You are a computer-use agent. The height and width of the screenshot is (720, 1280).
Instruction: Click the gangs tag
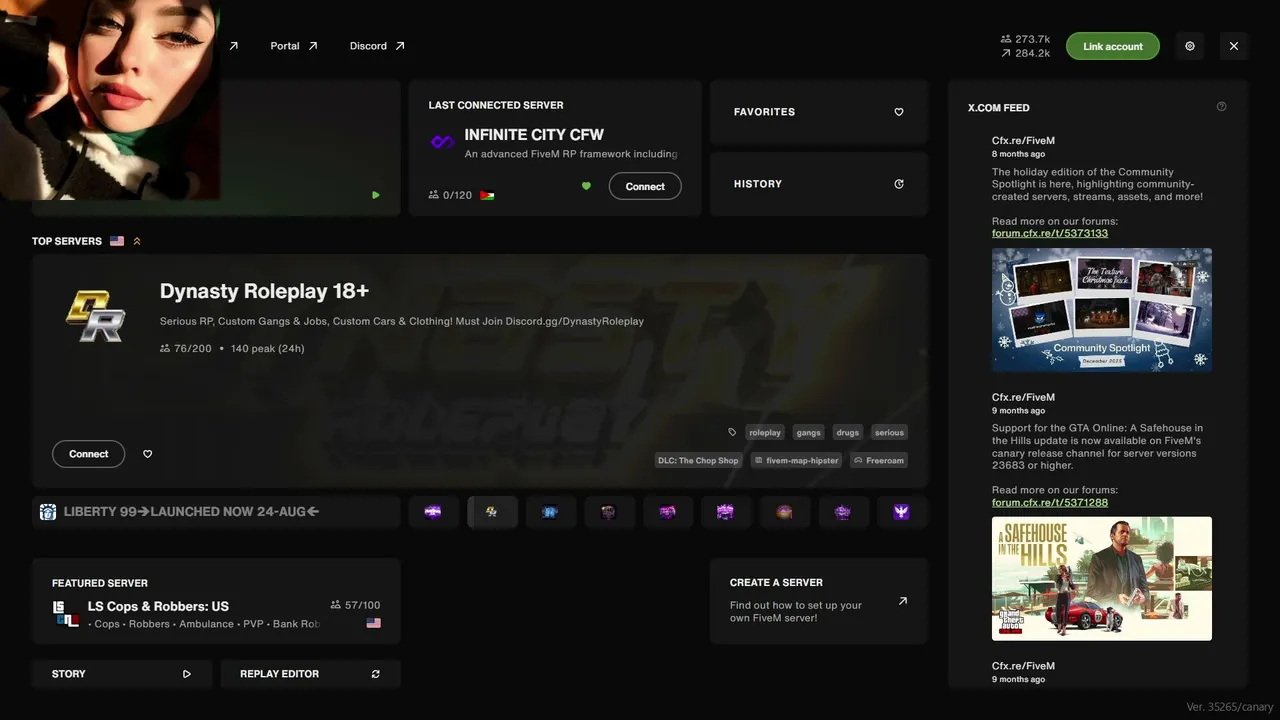(809, 433)
